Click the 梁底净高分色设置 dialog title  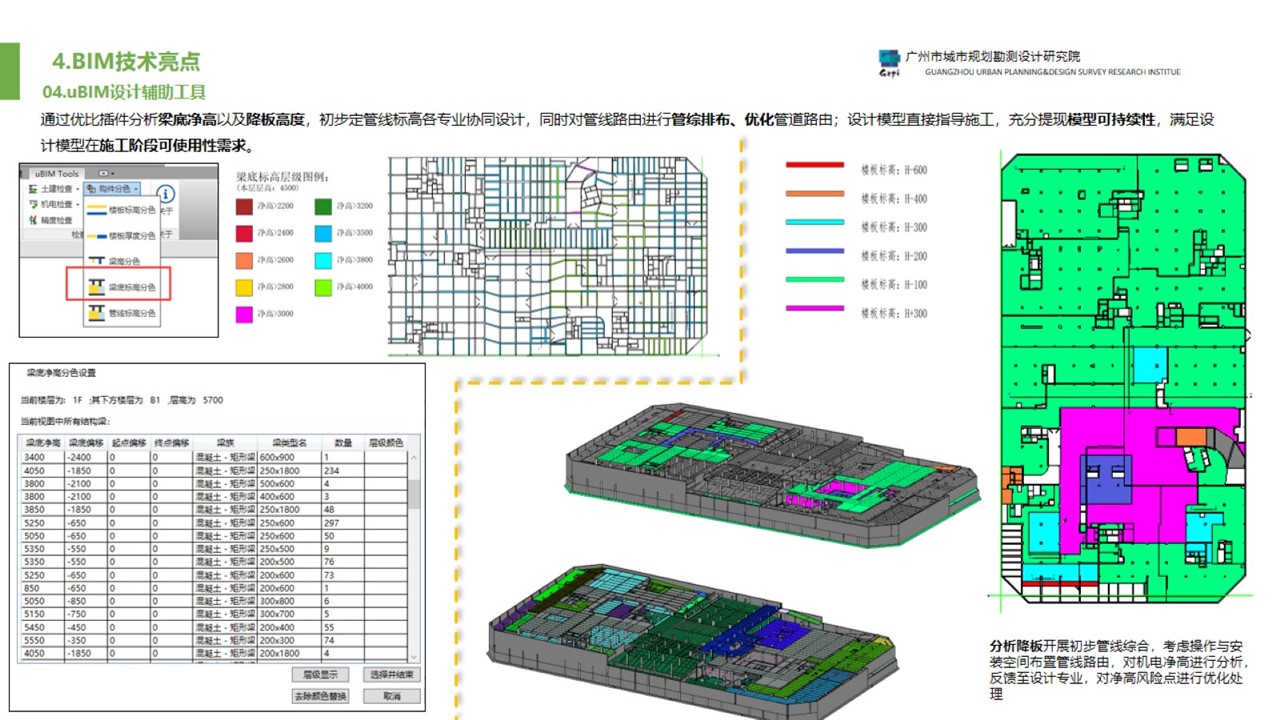click(60, 373)
